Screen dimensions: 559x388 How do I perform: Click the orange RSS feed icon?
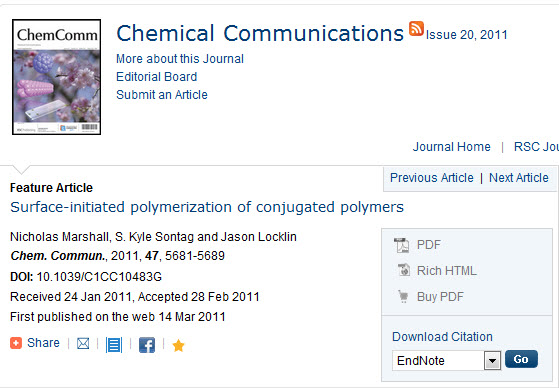tap(416, 29)
